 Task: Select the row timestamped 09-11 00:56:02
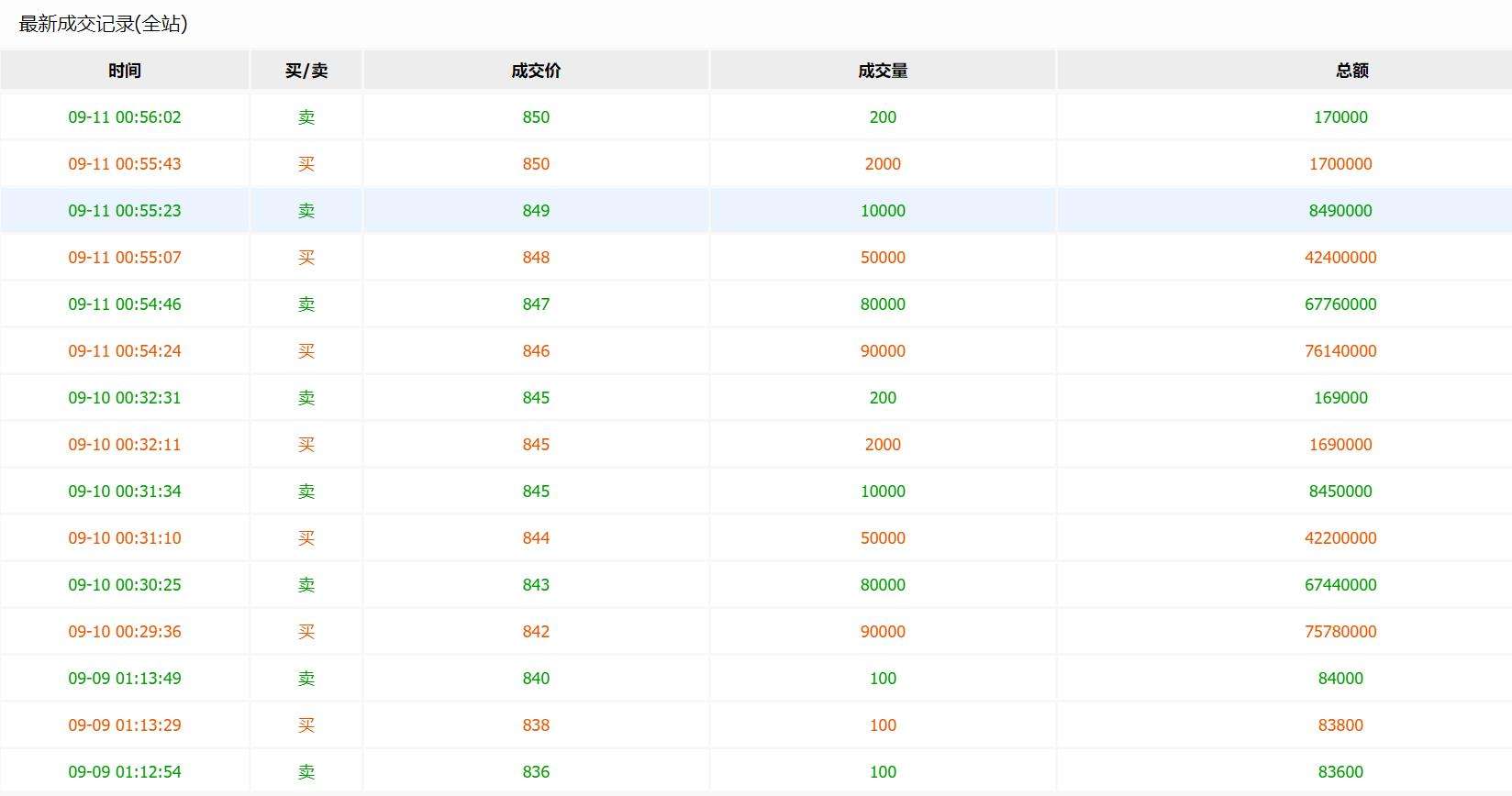pos(125,117)
